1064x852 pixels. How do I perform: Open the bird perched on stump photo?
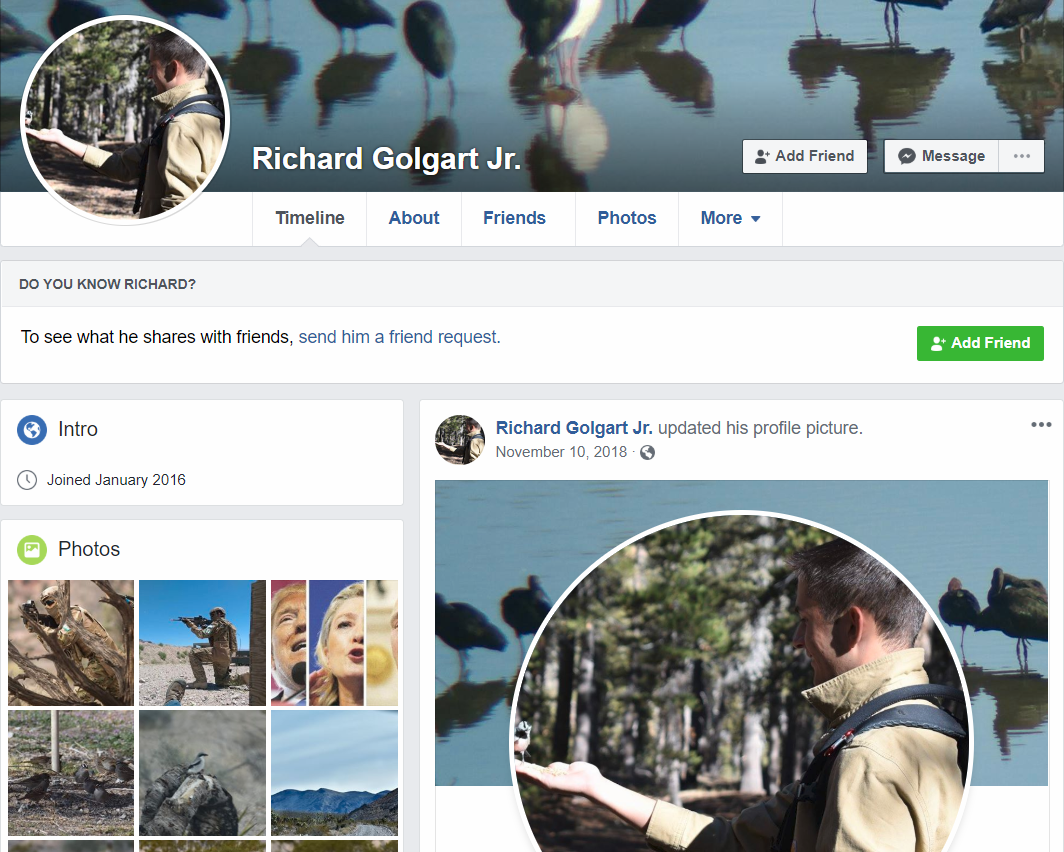click(202, 773)
